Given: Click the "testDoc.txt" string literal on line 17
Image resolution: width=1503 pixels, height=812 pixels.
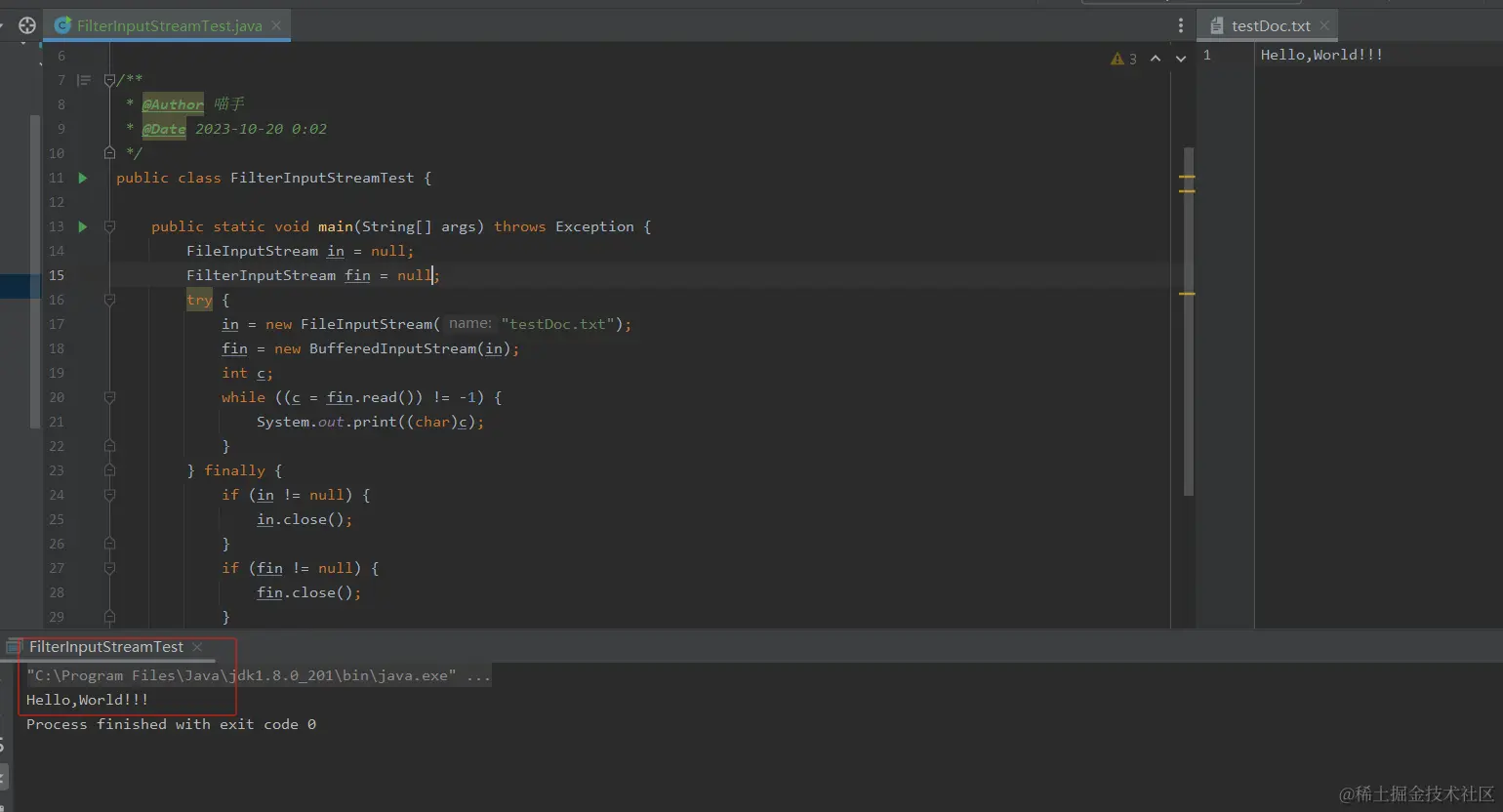Looking at the screenshot, I should pyautogui.click(x=559, y=324).
